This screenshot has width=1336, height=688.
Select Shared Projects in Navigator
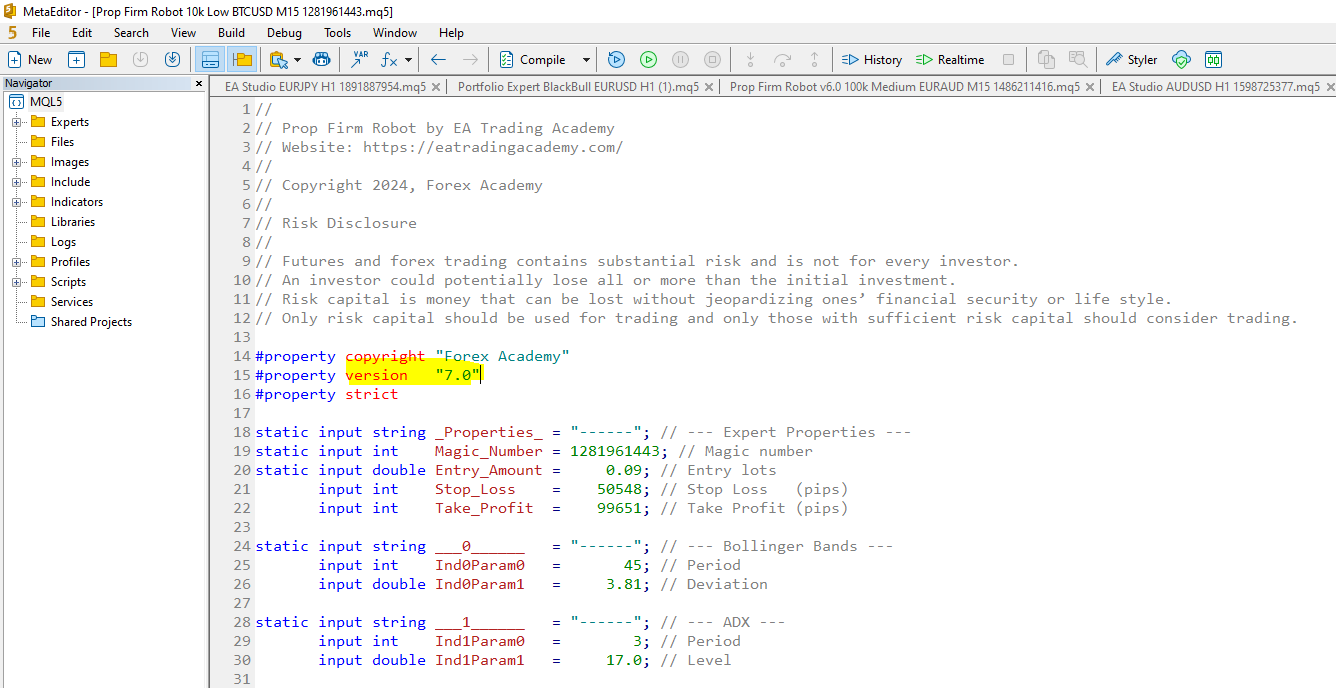click(91, 322)
